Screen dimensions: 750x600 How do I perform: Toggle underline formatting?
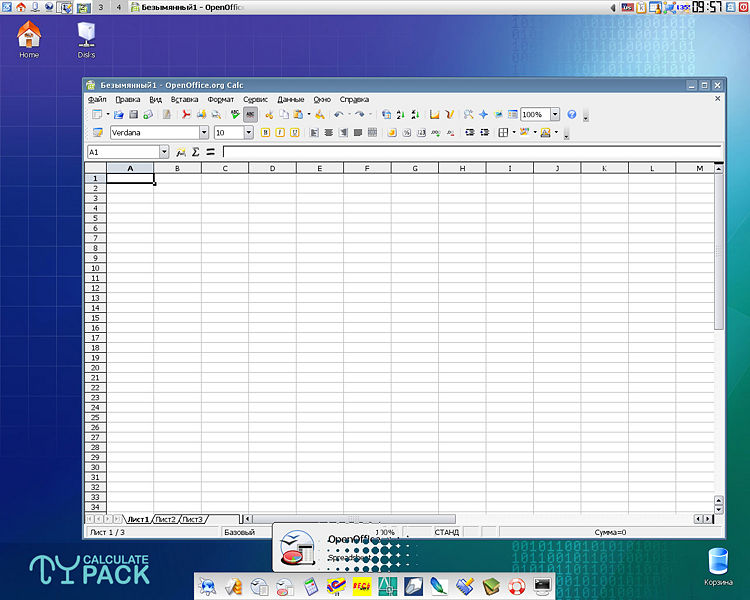(x=295, y=133)
